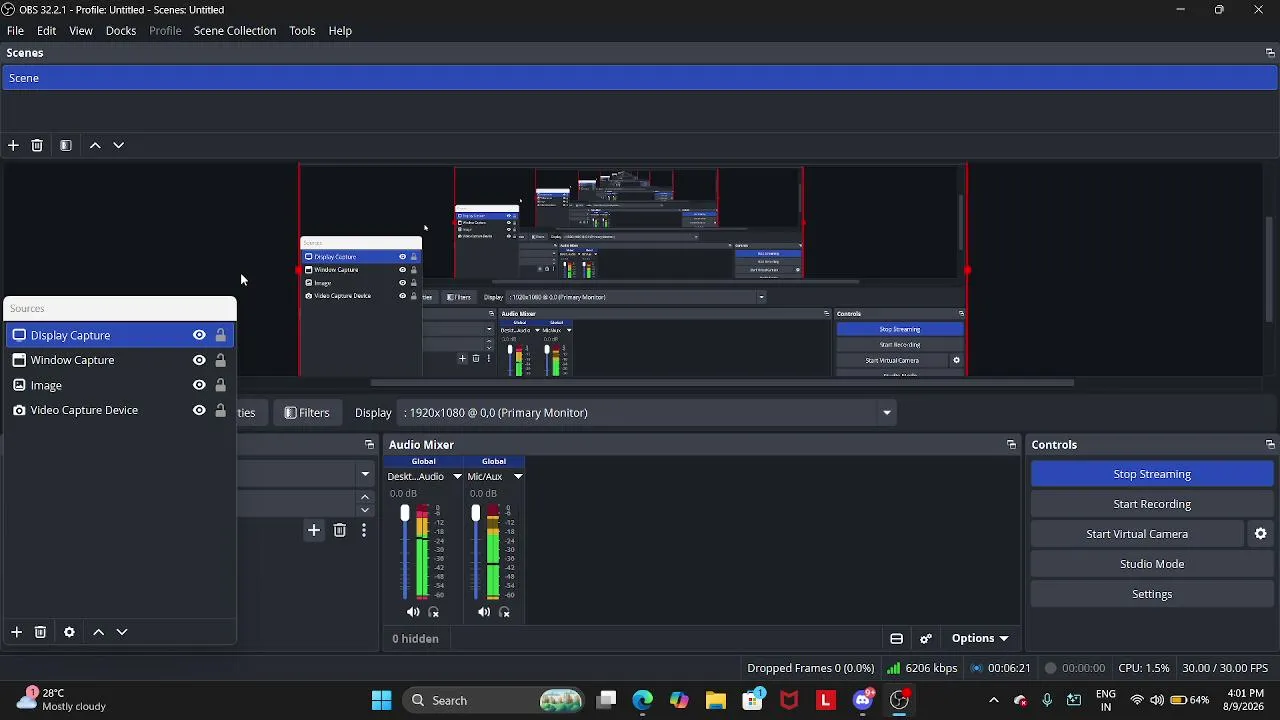The image size is (1280, 720).
Task: Open the Edit menu
Action: coord(46,31)
